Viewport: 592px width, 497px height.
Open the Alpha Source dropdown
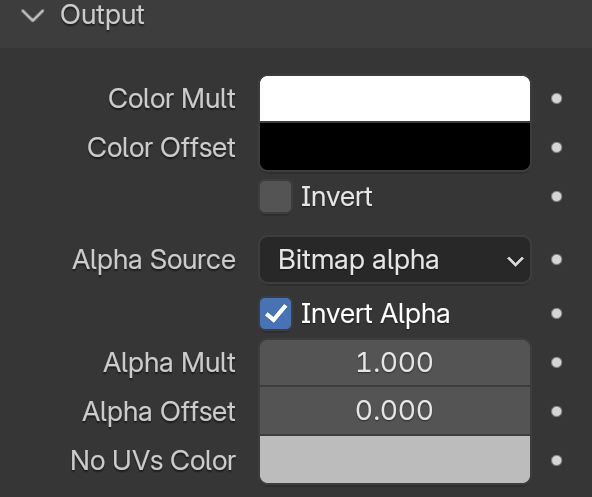395,260
